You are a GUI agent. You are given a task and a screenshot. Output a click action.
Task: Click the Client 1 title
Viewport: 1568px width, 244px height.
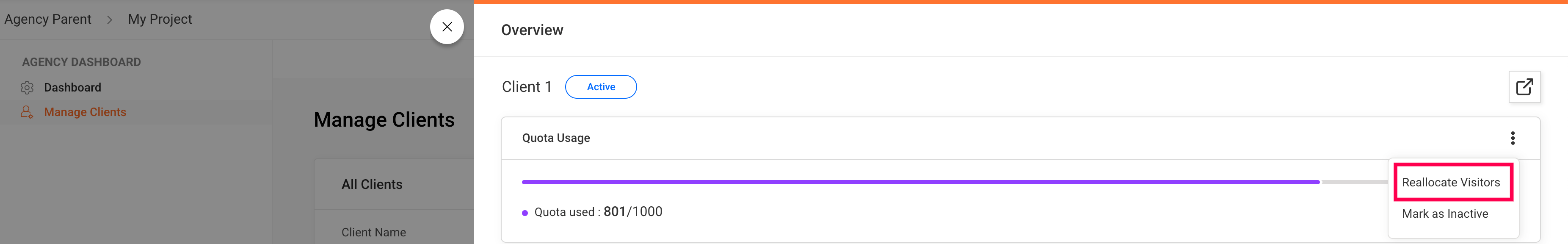(x=527, y=87)
